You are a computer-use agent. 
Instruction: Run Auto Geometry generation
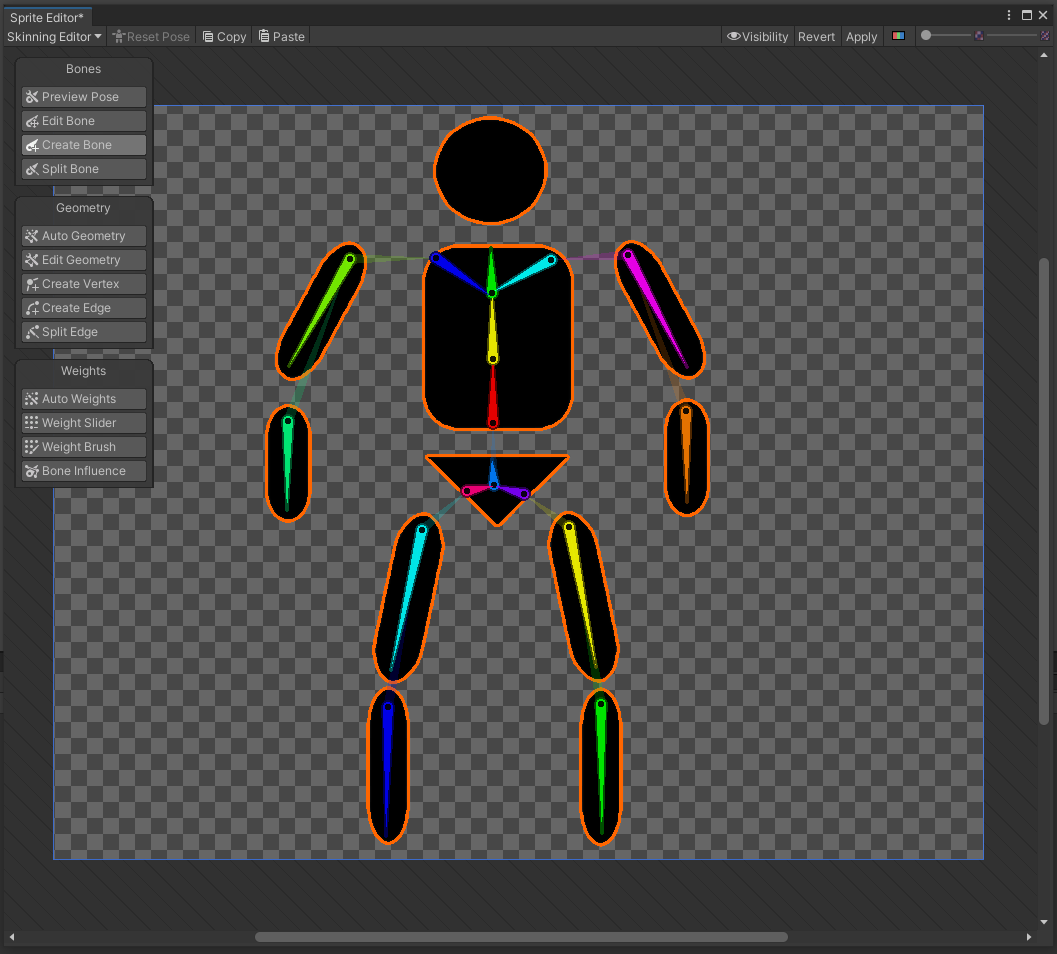[83, 235]
